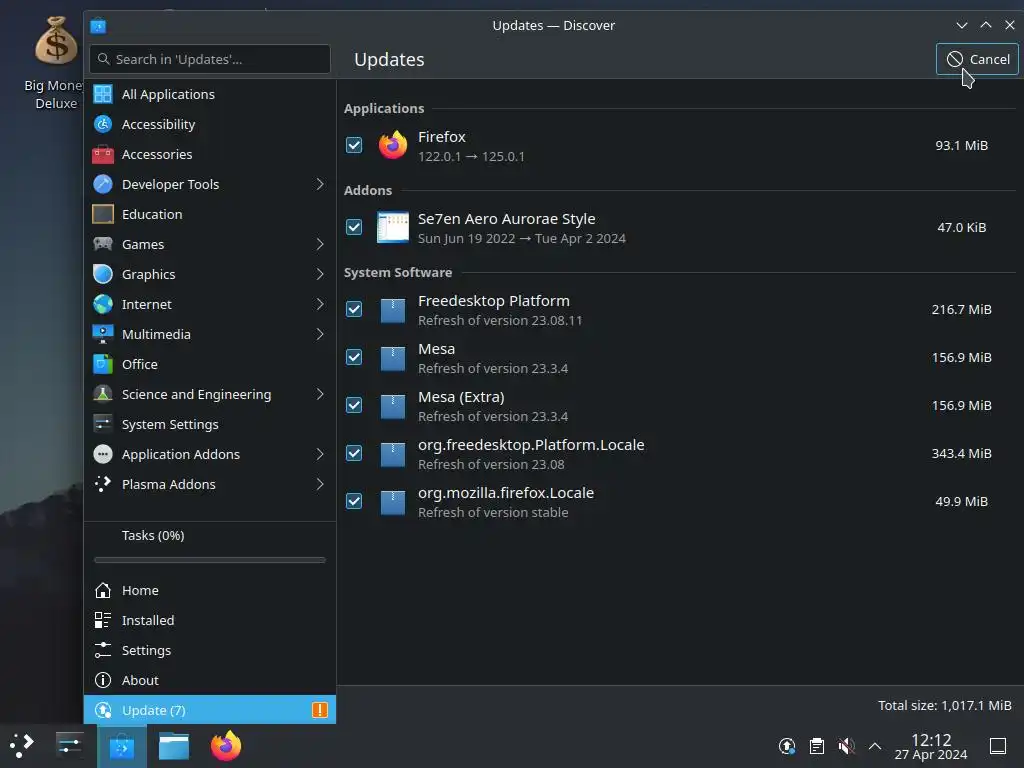The height and width of the screenshot is (768, 1024).
Task: Click the '343.4 MiB' size value
Action: [961, 453]
